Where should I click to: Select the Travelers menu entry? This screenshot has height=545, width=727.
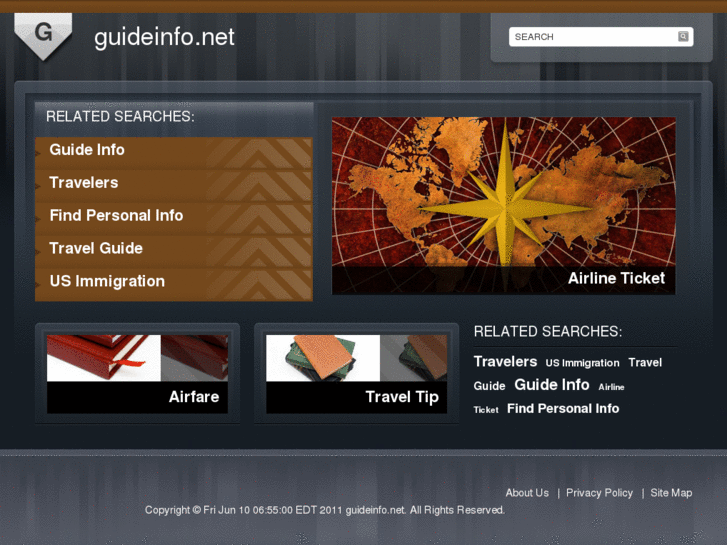pyautogui.click(x=174, y=183)
